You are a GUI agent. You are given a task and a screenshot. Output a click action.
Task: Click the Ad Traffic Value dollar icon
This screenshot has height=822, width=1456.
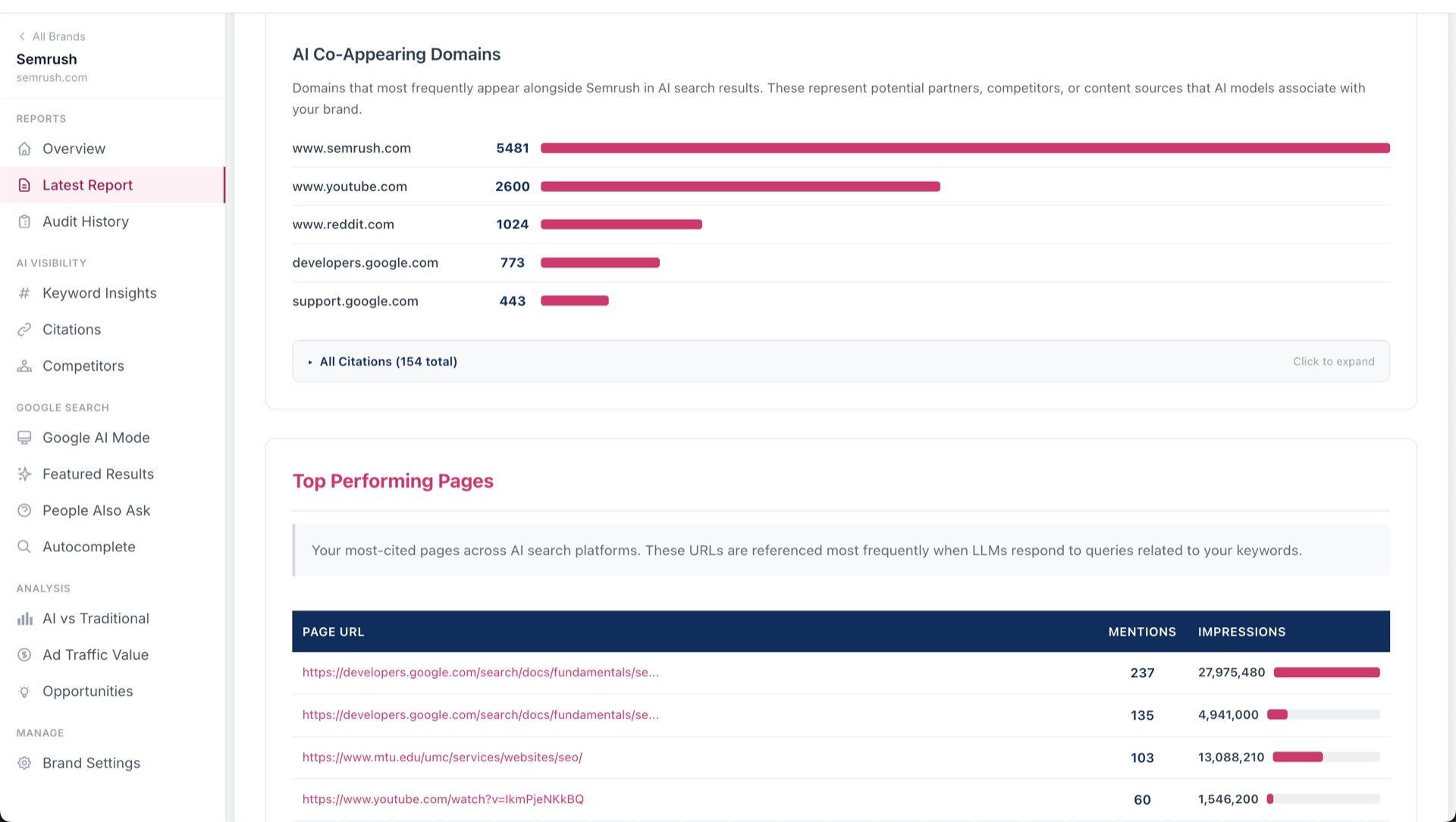click(x=24, y=654)
